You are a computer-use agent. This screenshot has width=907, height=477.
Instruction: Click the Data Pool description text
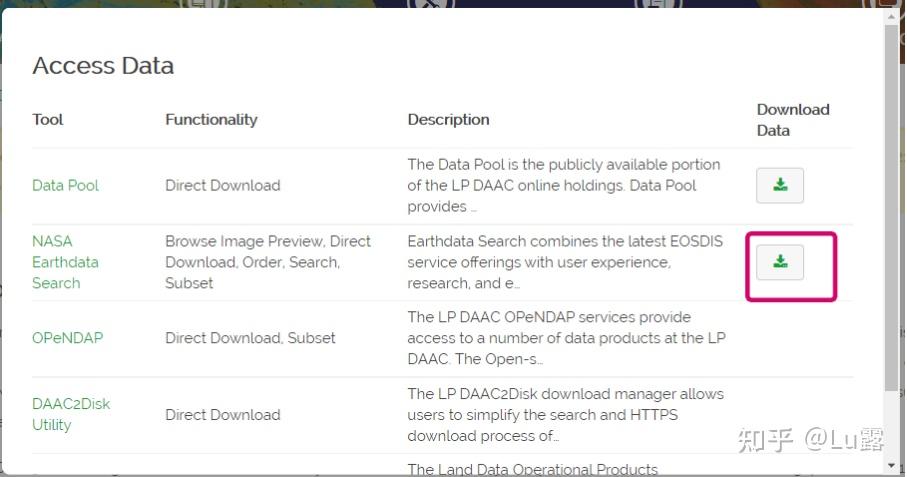click(x=564, y=185)
